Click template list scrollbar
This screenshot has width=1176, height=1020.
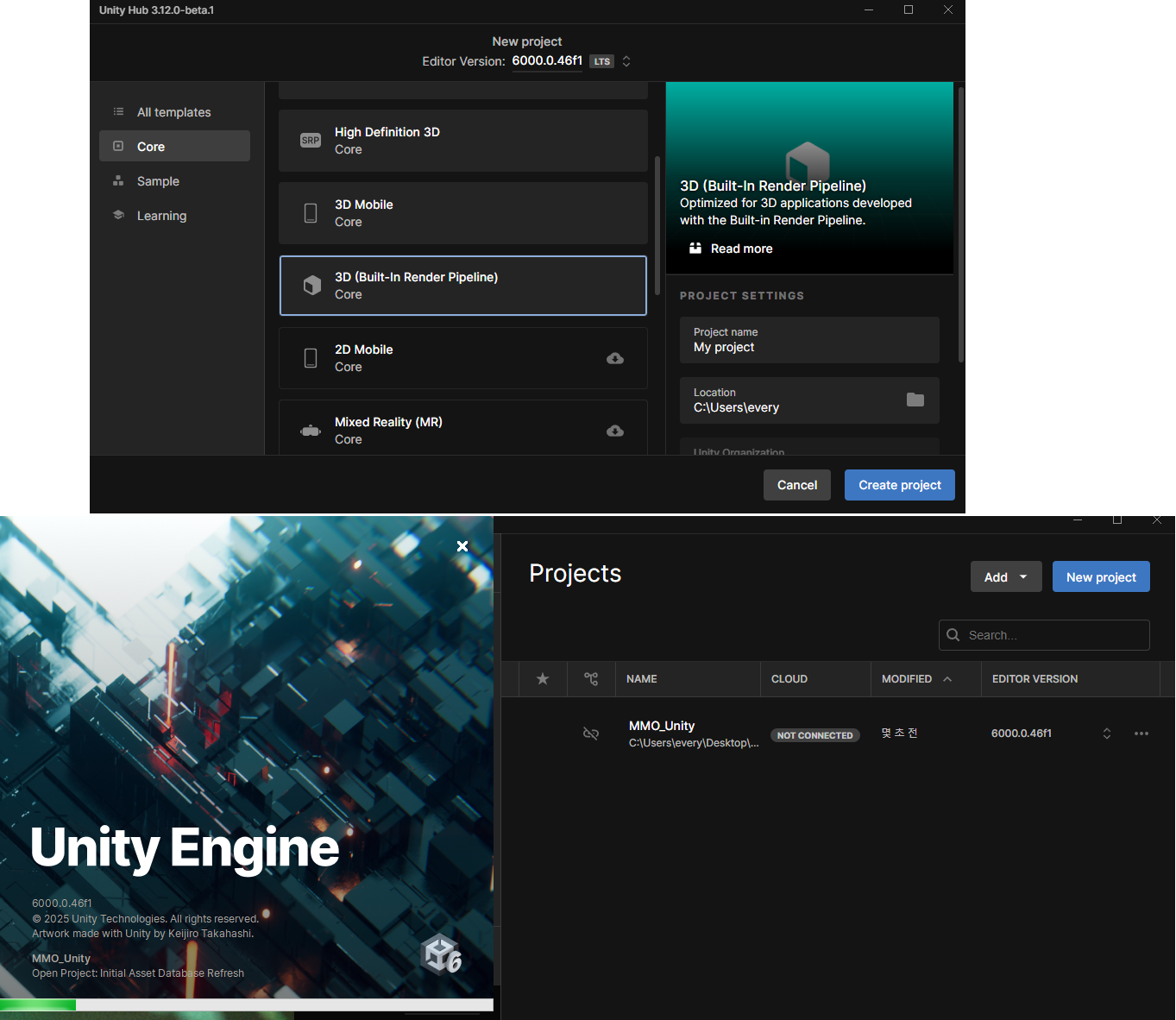point(657,225)
